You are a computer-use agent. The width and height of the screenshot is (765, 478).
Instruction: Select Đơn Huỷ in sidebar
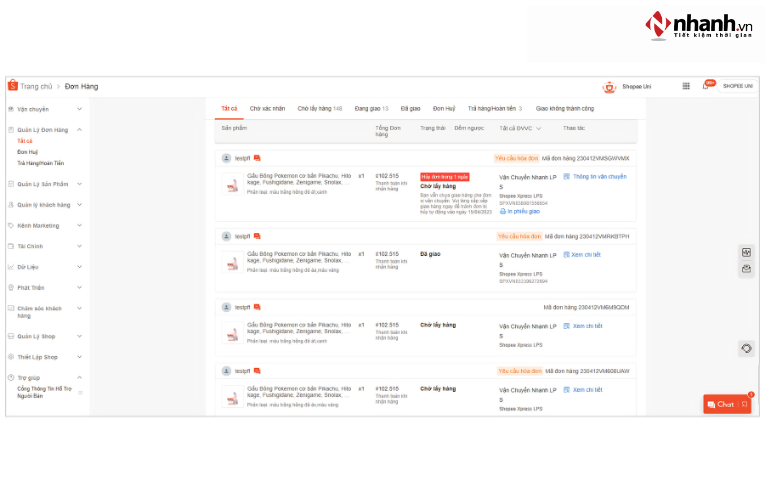27,152
